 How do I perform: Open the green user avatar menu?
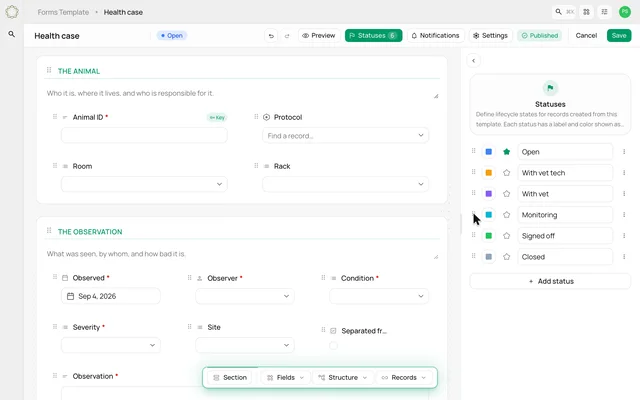pyautogui.click(x=624, y=12)
